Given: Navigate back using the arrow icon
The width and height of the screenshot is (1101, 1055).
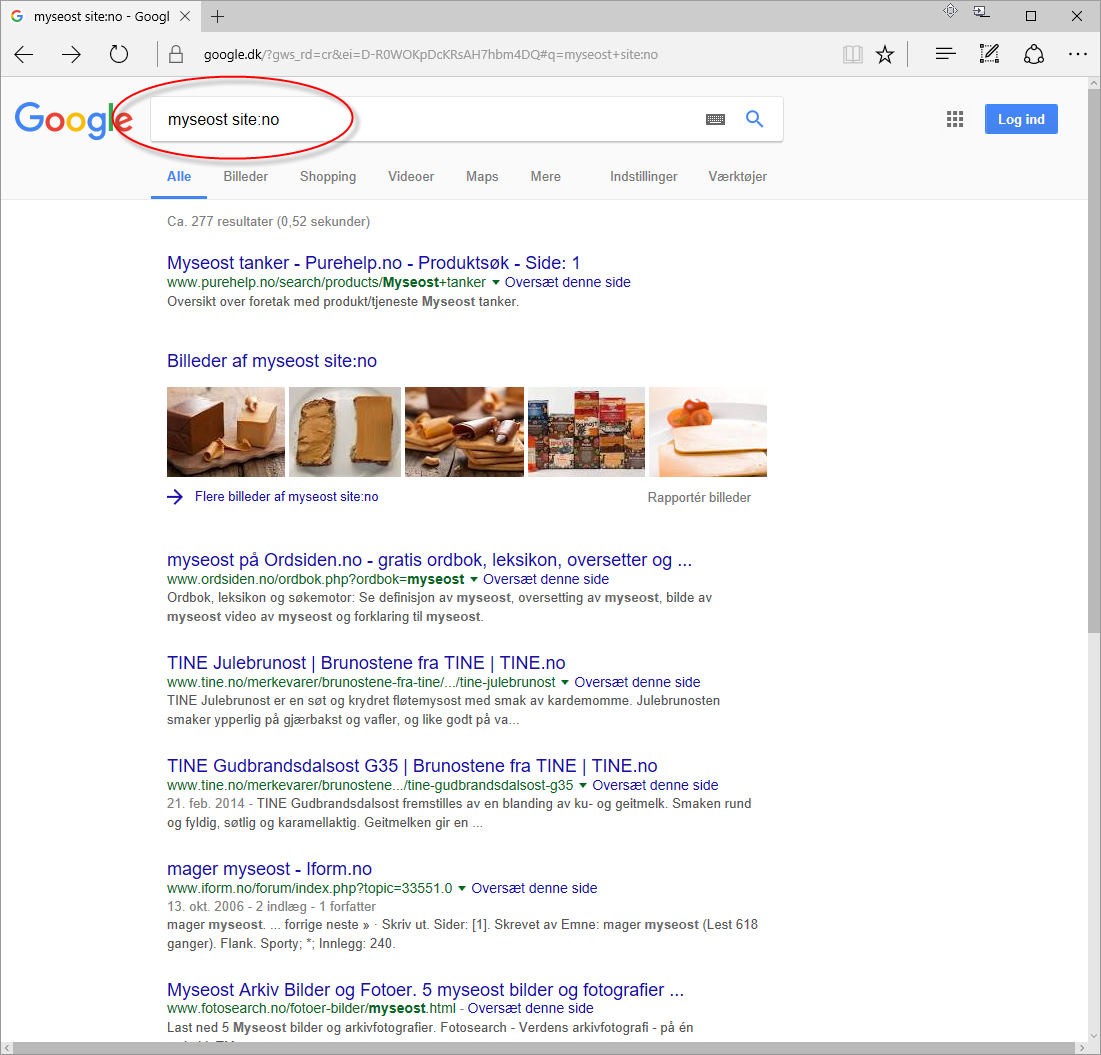Looking at the screenshot, I should click(24, 55).
